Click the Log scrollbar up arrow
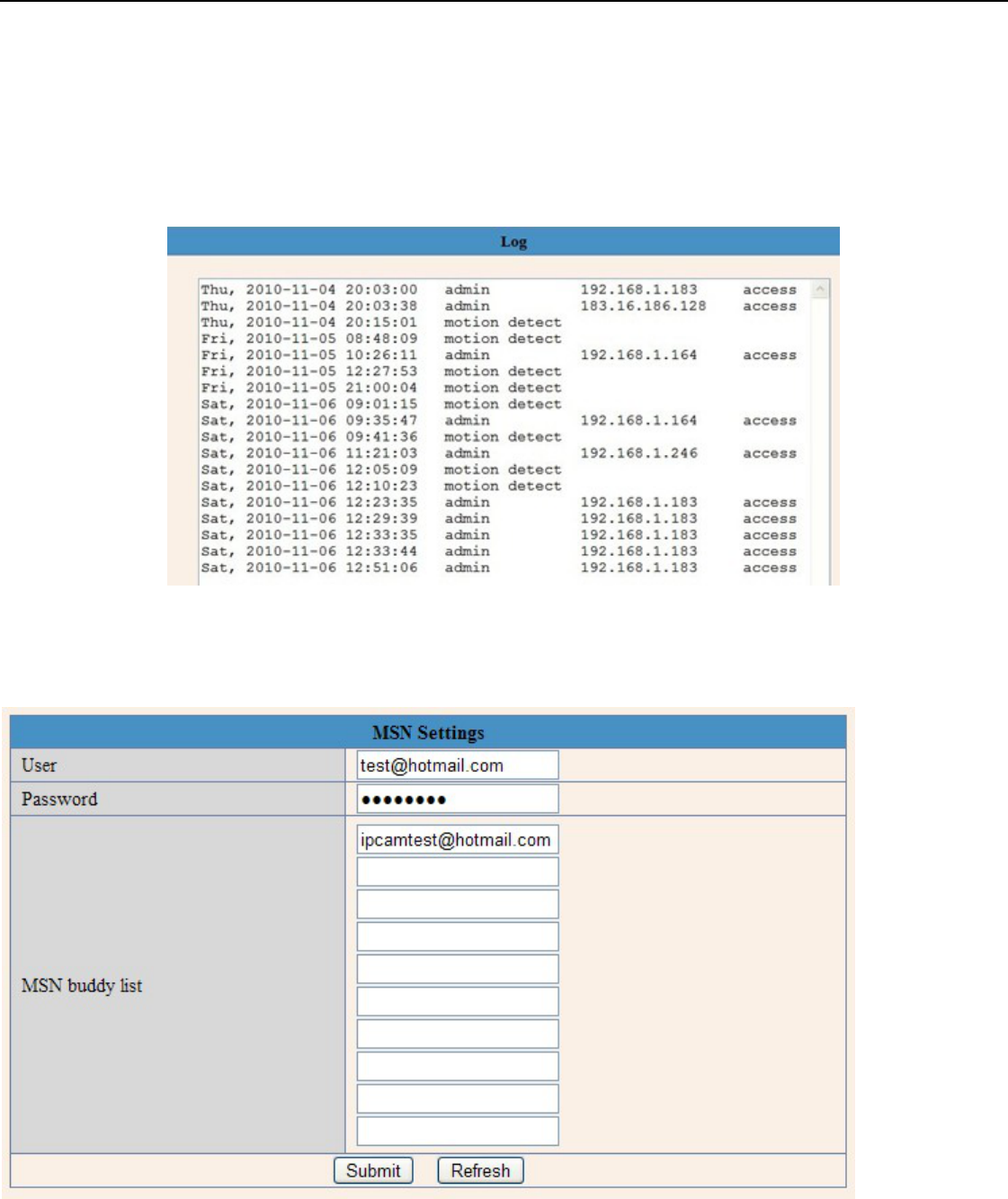The height and width of the screenshot is (1199, 1008). tap(819, 290)
